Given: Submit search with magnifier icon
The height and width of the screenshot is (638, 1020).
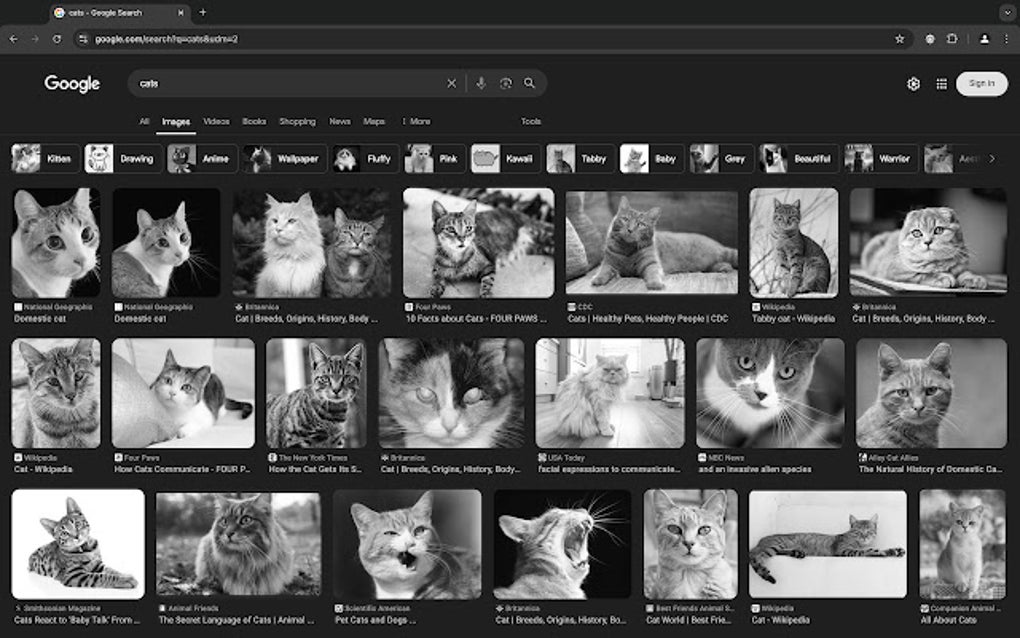Looking at the screenshot, I should coord(530,83).
